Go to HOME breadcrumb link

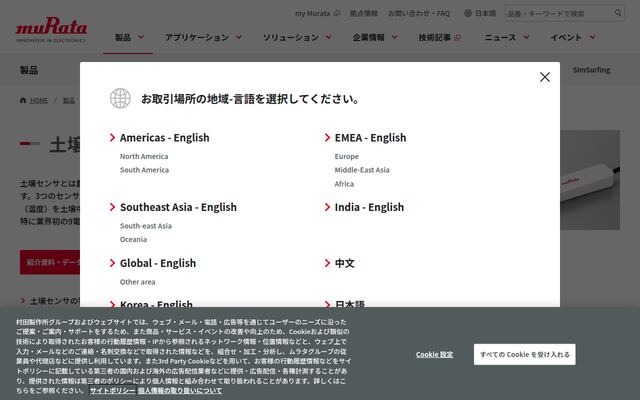38,100
